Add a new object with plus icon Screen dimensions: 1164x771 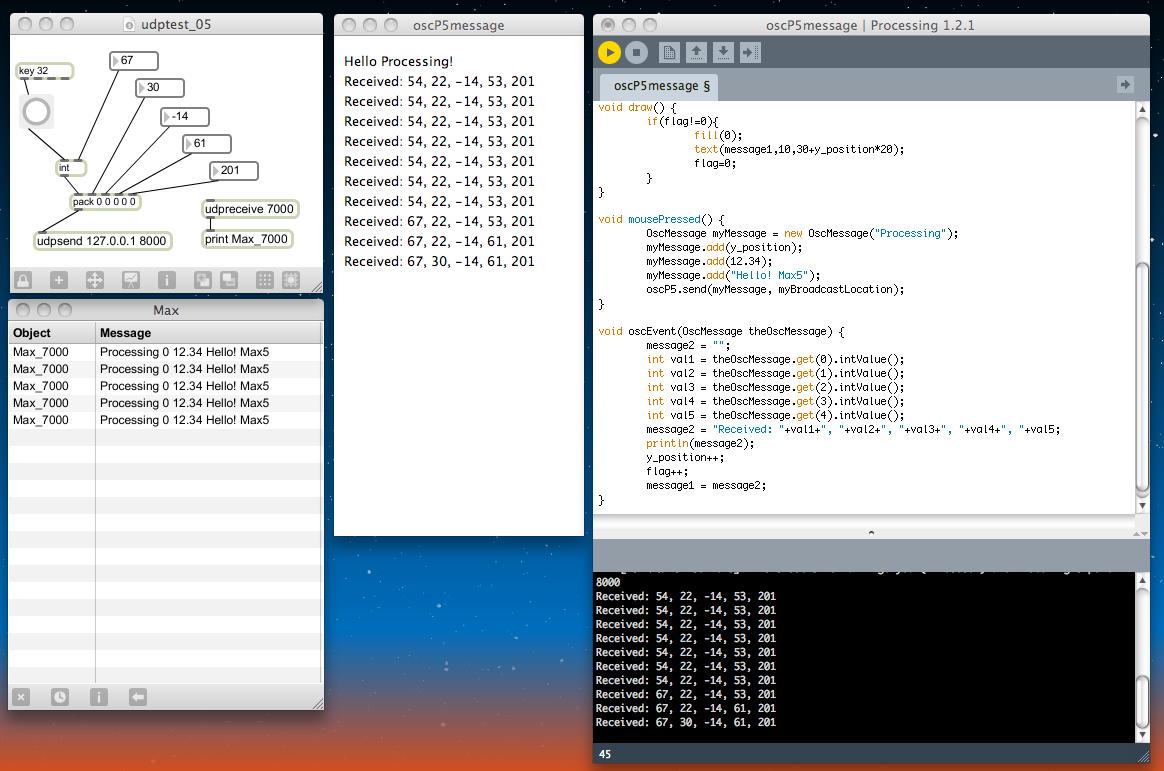click(59, 281)
